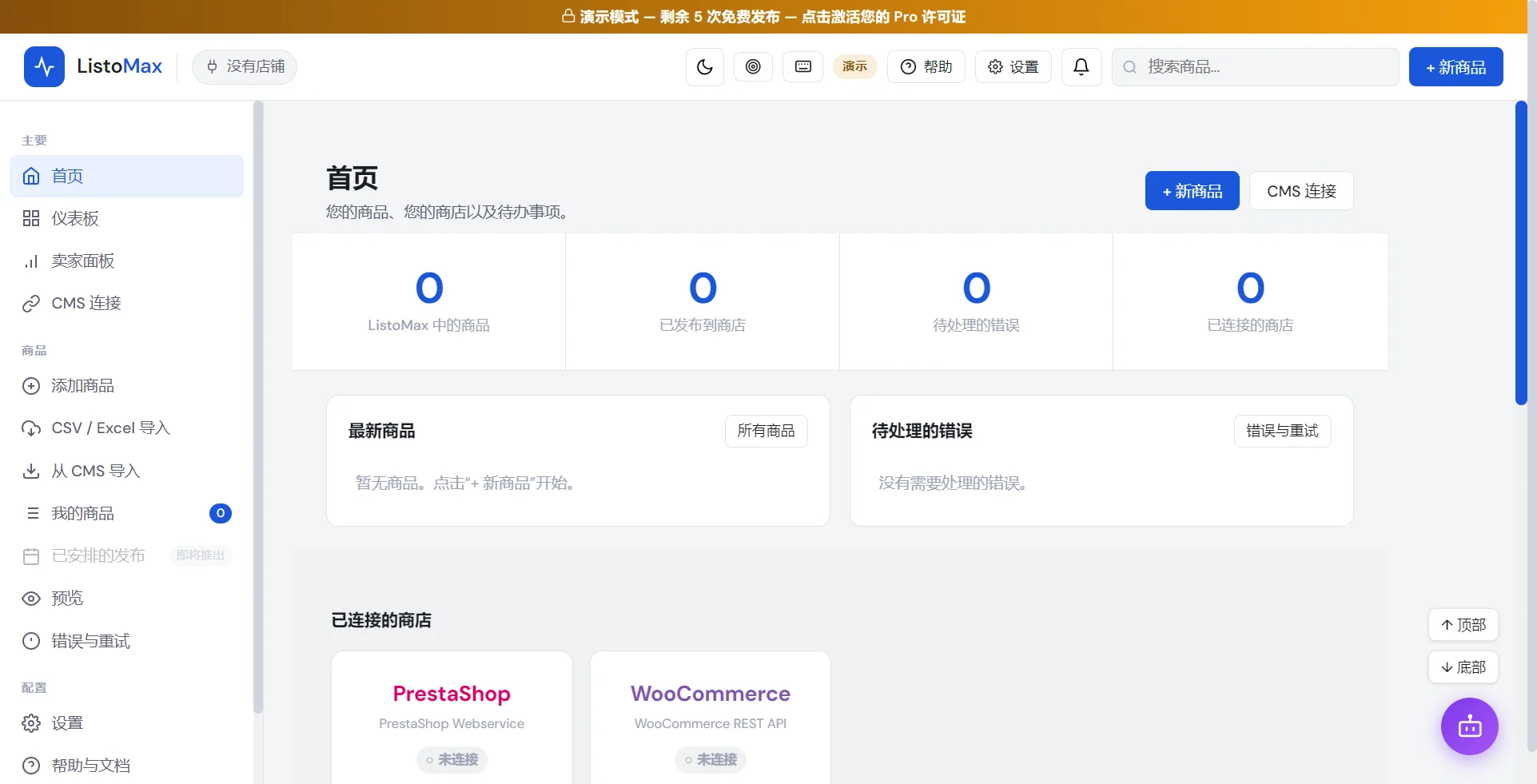This screenshot has height=784, width=1537.
Task: Jump to 顶部 button
Action: [x=1463, y=625]
